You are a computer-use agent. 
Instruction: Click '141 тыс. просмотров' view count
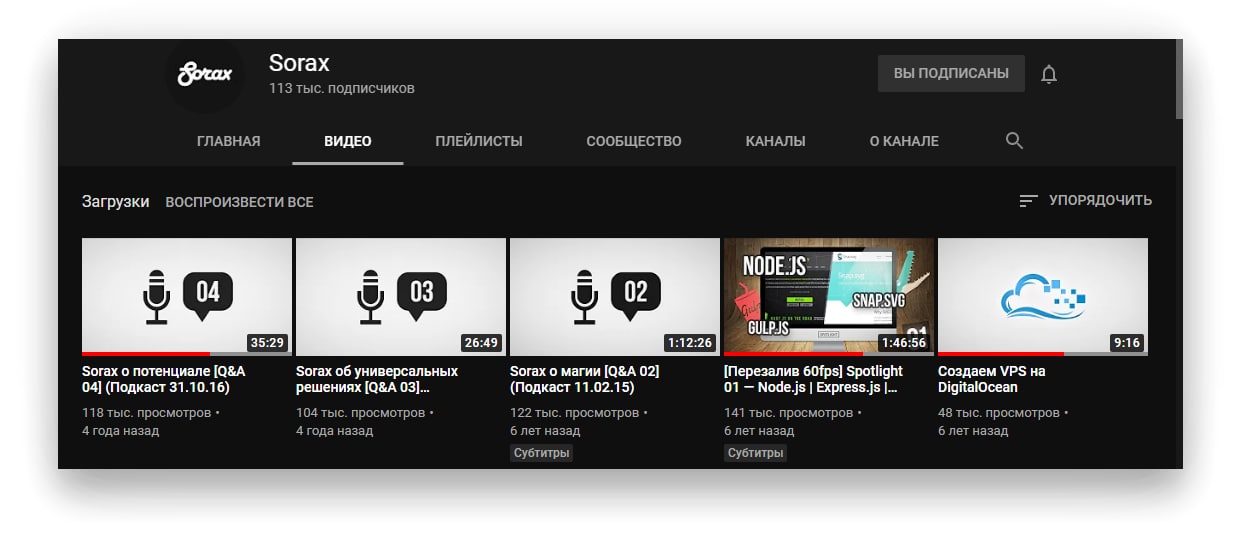click(x=789, y=412)
